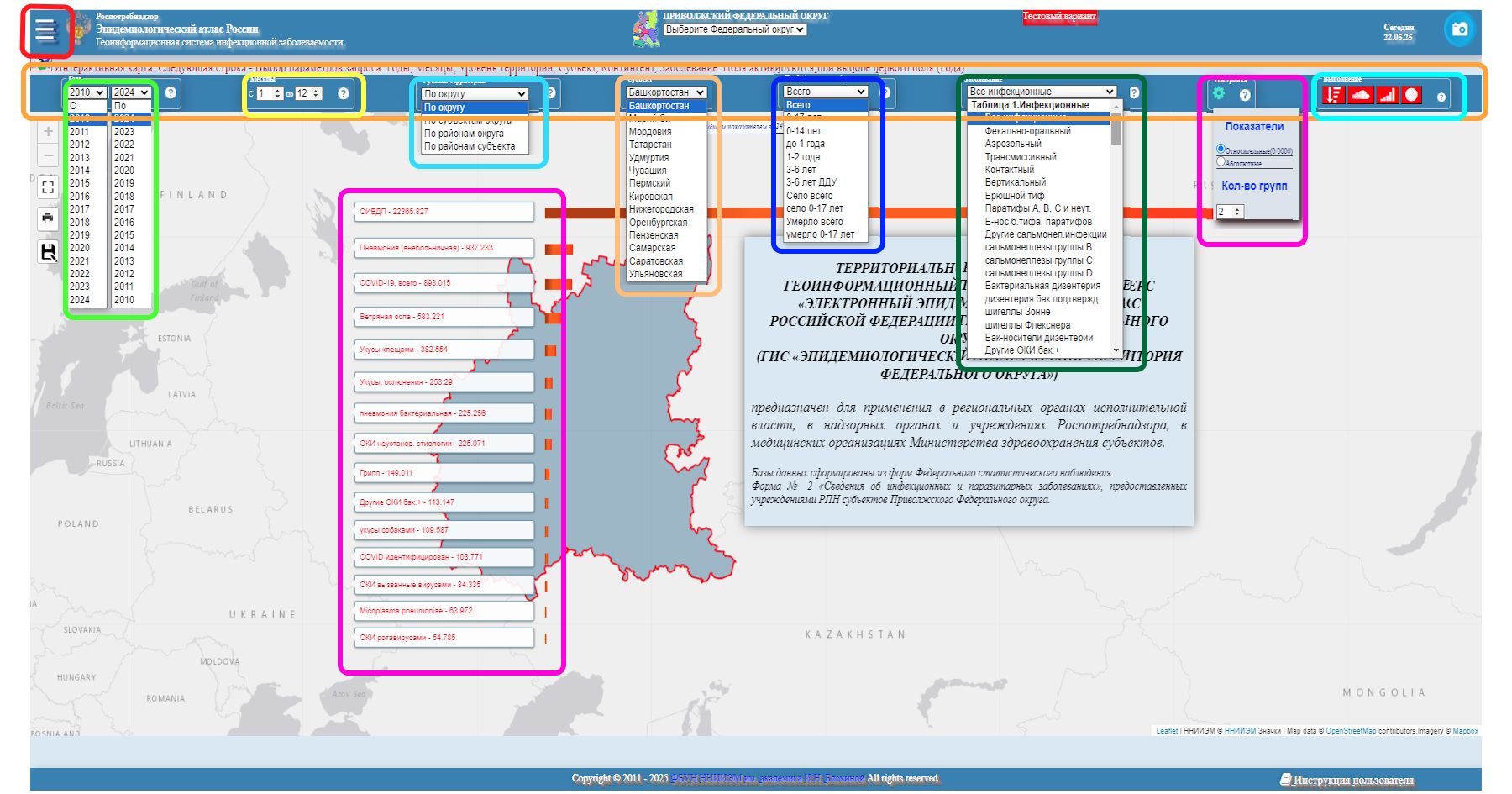Click the red sort-descending ranking icon

(x=1333, y=95)
